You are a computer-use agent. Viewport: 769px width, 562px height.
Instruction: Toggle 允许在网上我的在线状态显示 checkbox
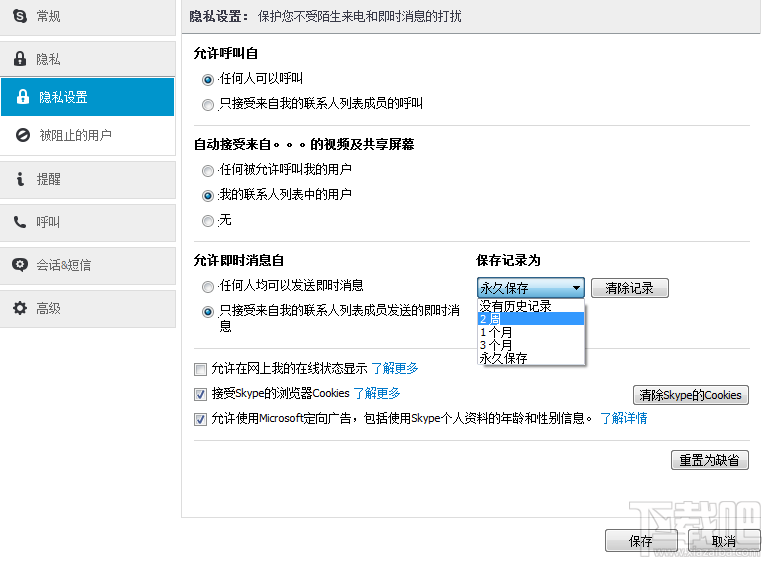200,369
